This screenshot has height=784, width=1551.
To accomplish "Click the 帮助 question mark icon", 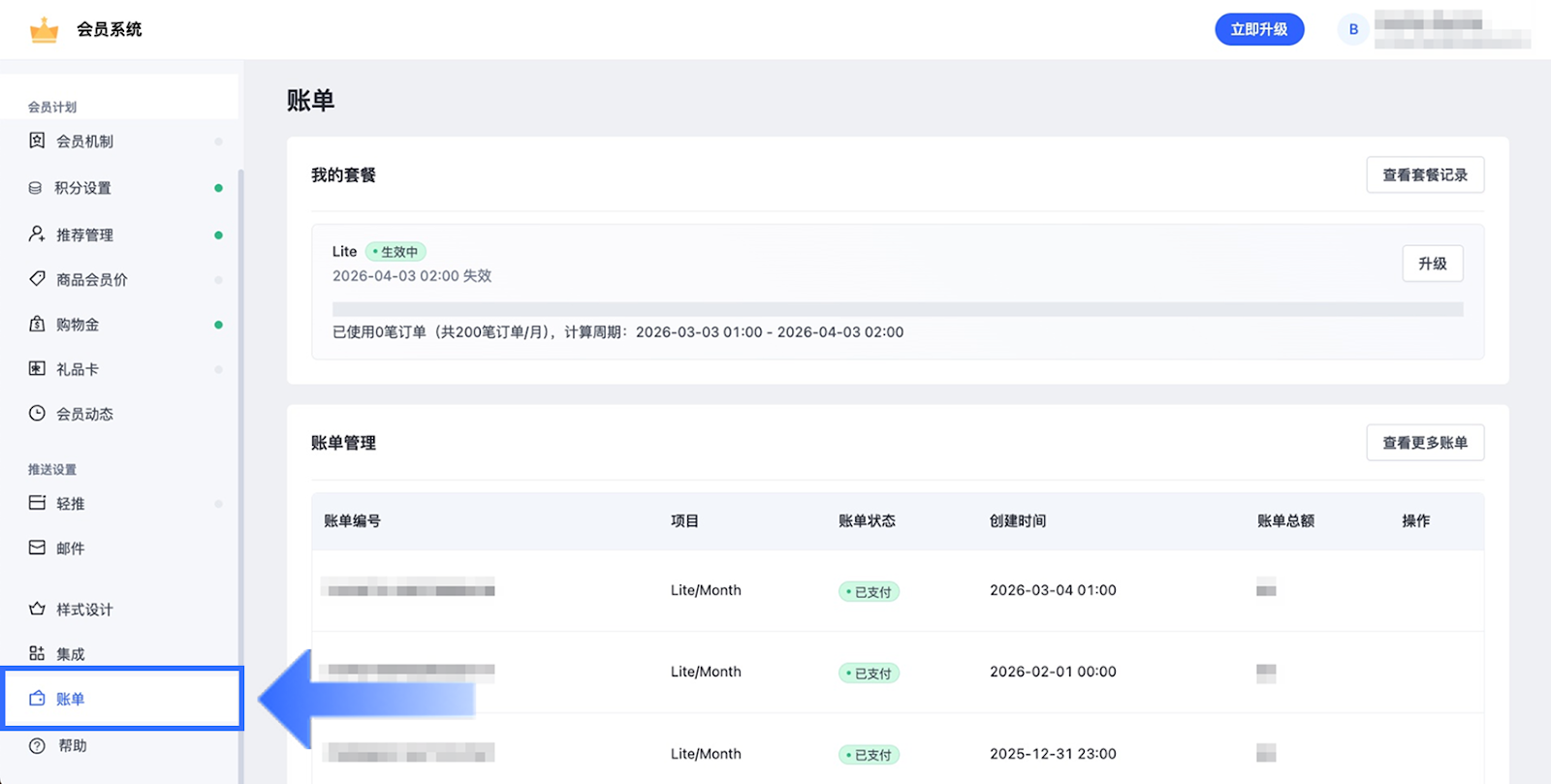I will coord(37,745).
